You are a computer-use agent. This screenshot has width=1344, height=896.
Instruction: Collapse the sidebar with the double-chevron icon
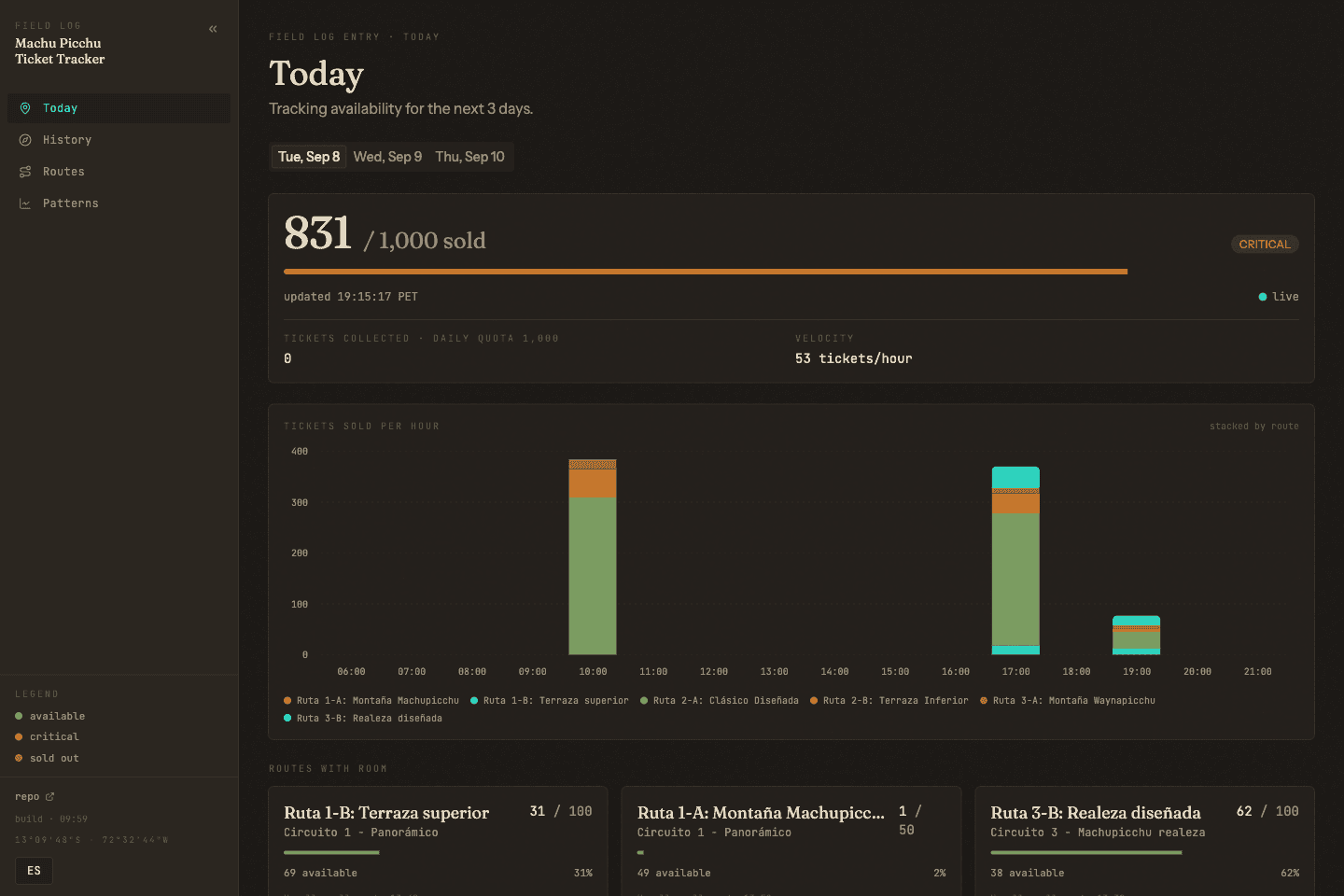click(213, 29)
